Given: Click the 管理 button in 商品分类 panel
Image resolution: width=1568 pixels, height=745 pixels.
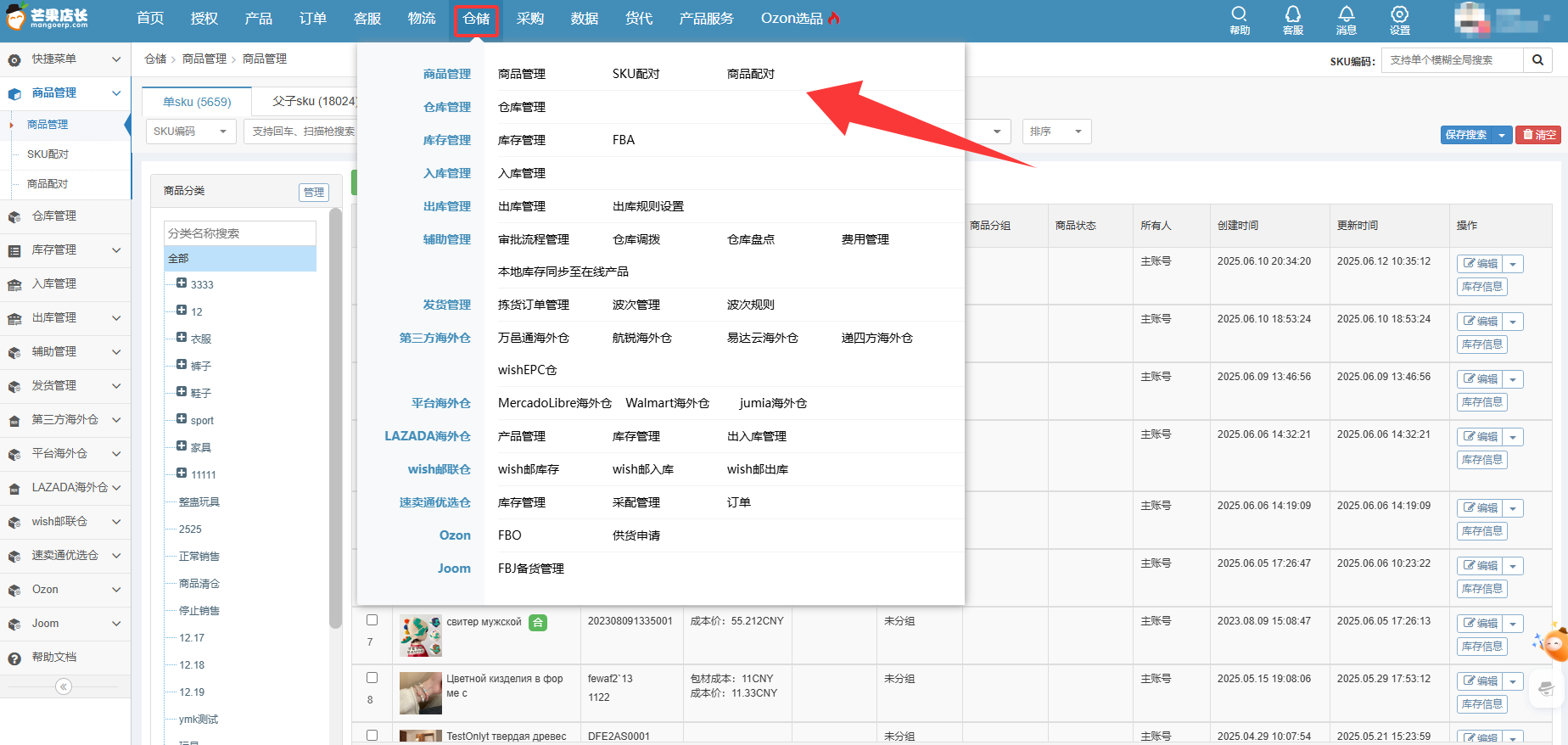Looking at the screenshot, I should click(x=314, y=192).
